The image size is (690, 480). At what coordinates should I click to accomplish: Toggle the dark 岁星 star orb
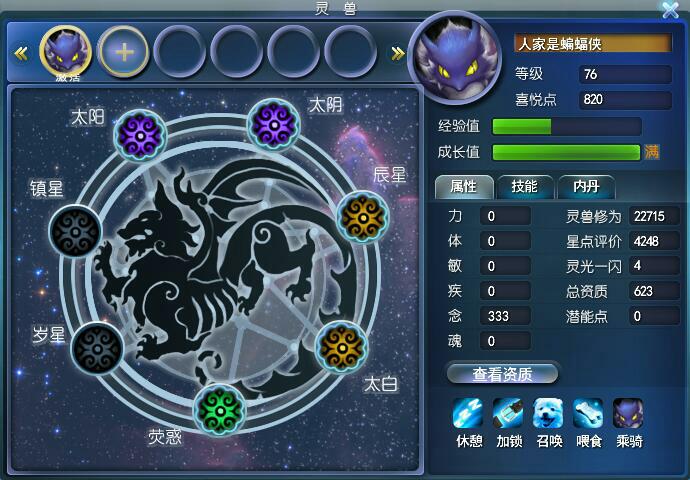tap(97, 348)
